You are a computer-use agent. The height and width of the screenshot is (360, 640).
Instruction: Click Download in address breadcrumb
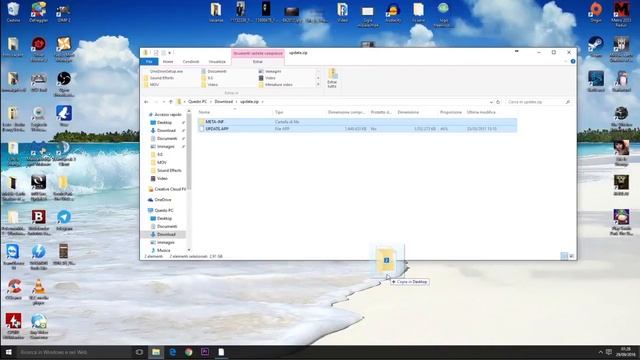223,102
